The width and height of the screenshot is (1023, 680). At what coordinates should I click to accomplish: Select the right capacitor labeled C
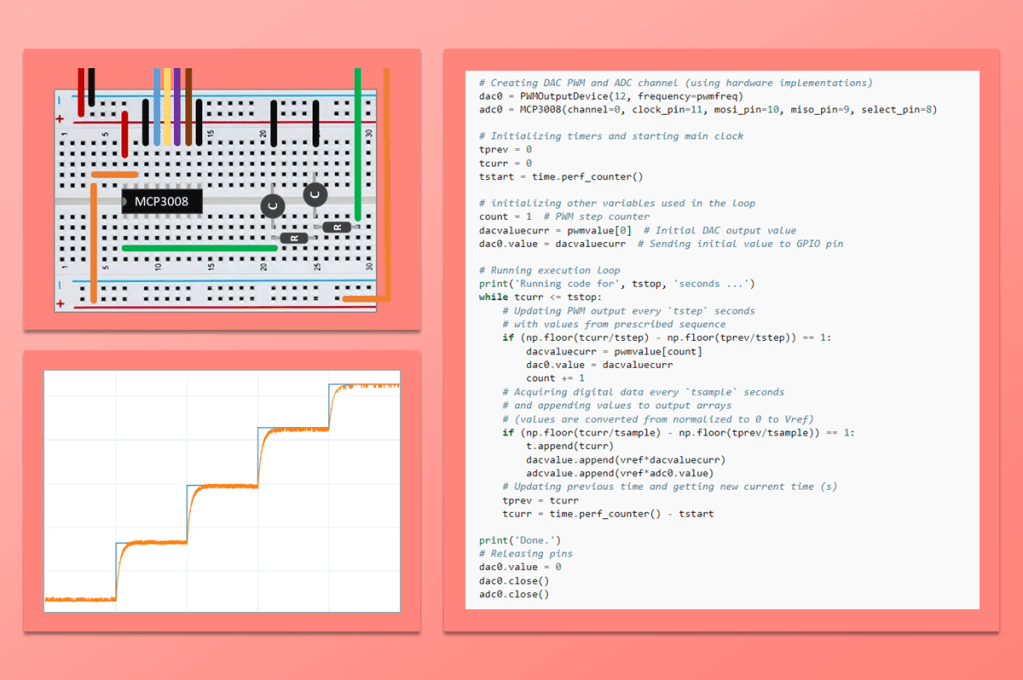[315, 193]
